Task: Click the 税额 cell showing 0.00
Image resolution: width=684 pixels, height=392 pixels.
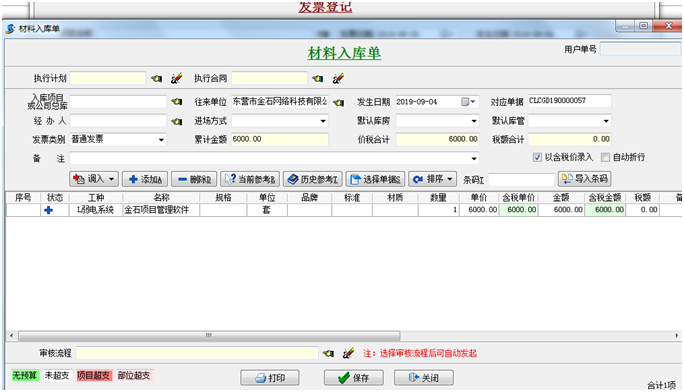Action: pos(643,210)
